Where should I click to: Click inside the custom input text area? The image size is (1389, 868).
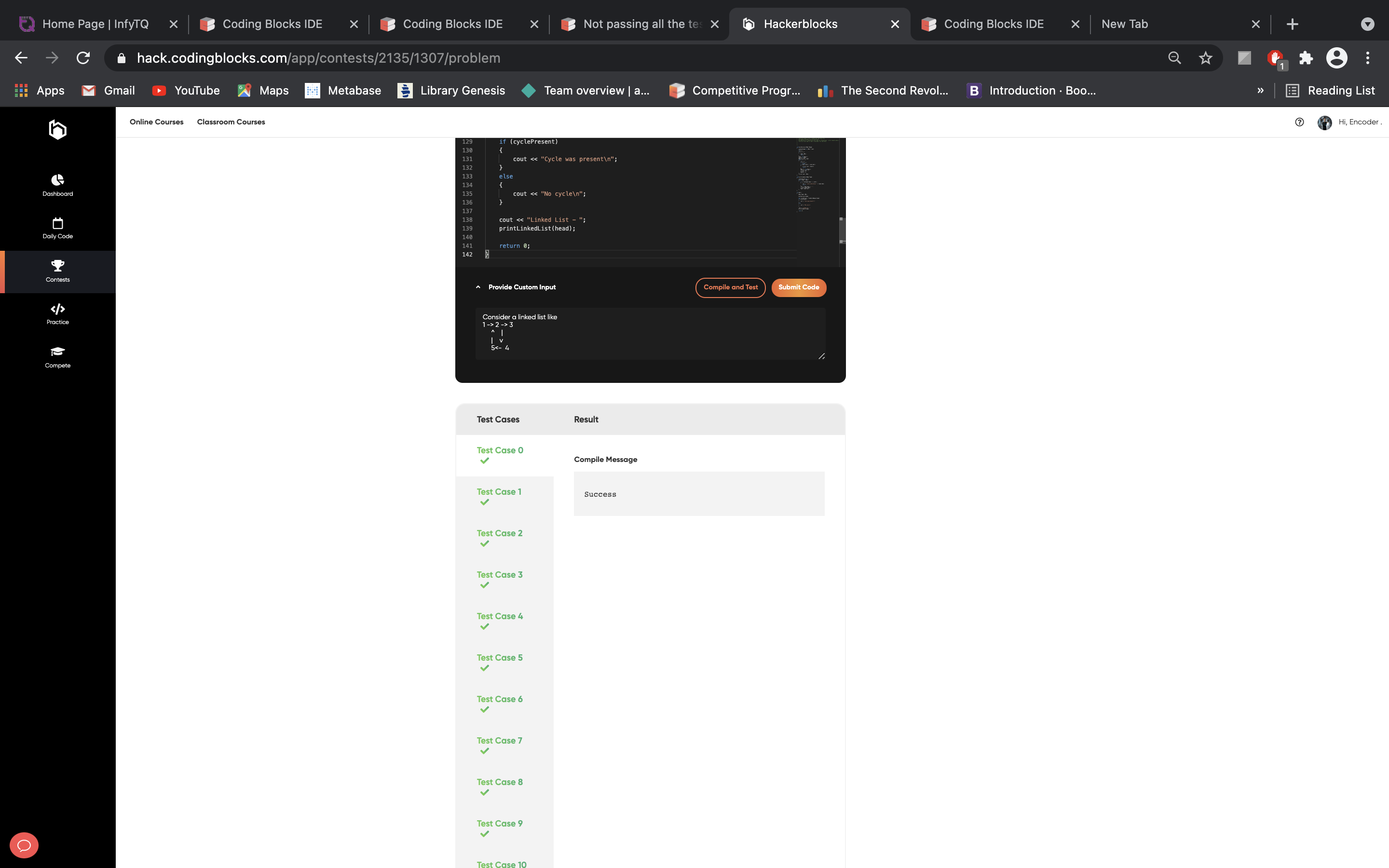point(649,333)
